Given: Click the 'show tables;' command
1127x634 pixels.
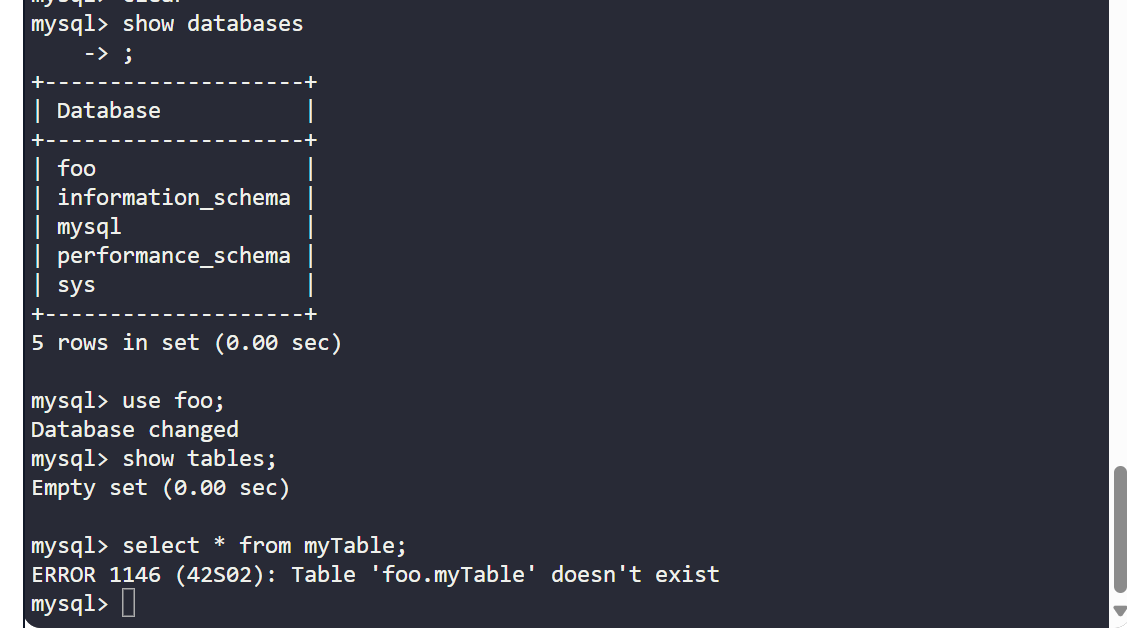Looking at the screenshot, I should [199, 459].
